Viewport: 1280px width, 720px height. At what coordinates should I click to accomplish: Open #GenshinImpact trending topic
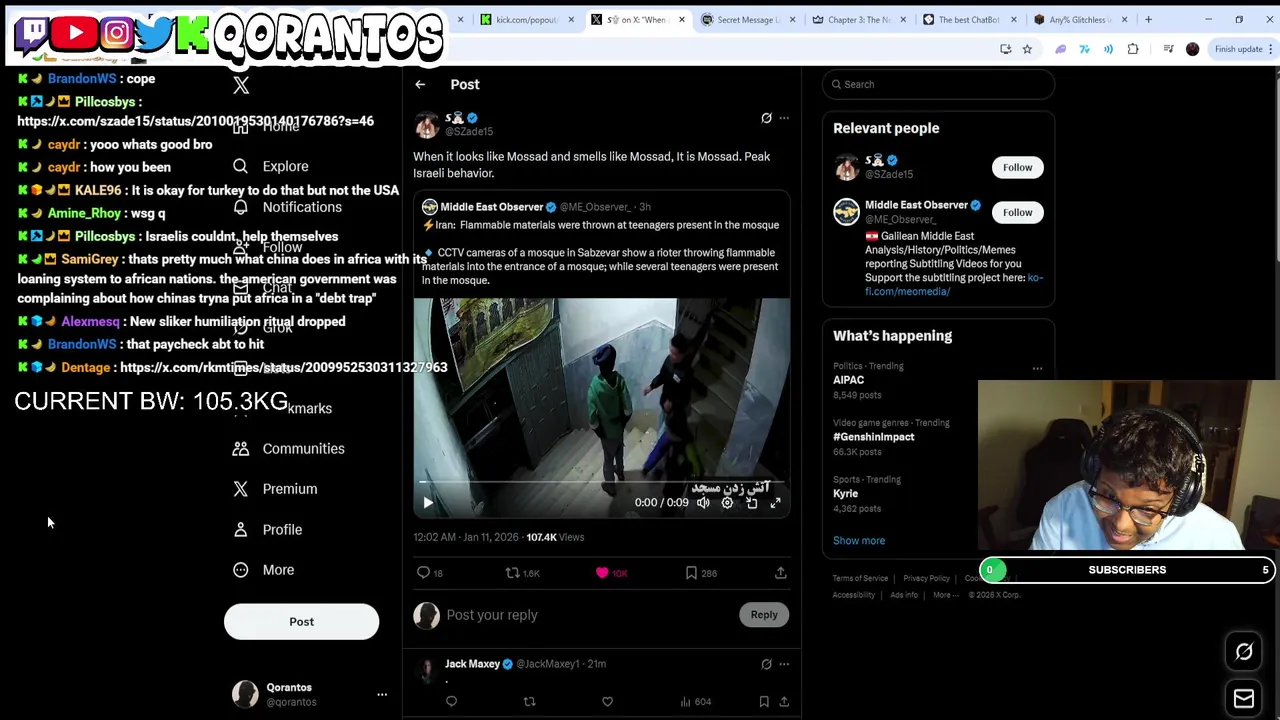pos(873,437)
